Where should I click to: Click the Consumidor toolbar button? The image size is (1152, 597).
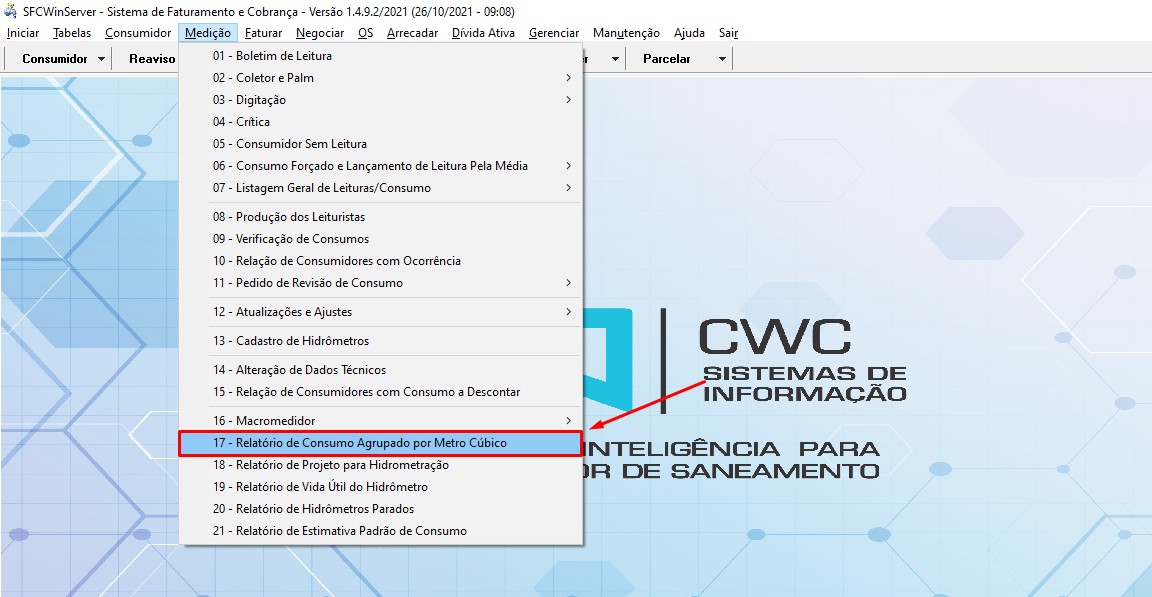coord(55,59)
